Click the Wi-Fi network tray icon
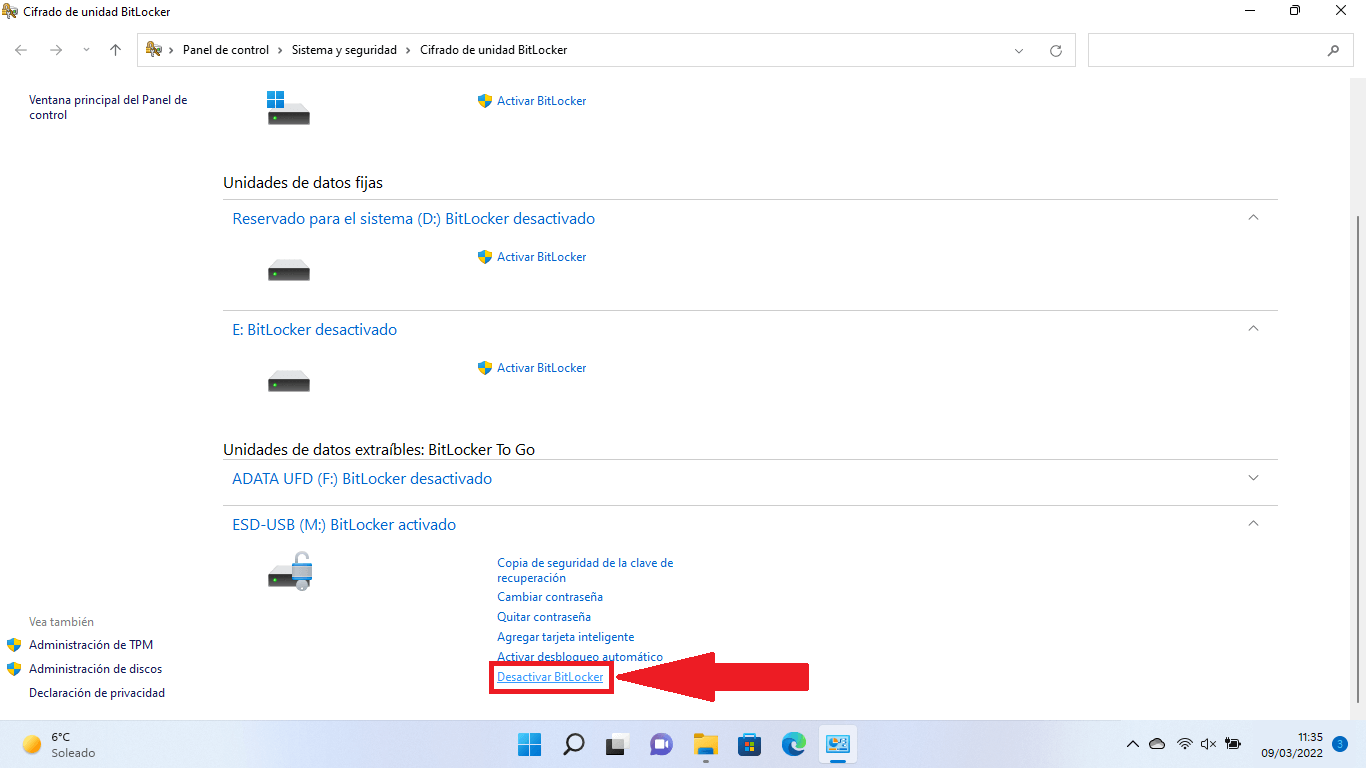 coord(1185,744)
